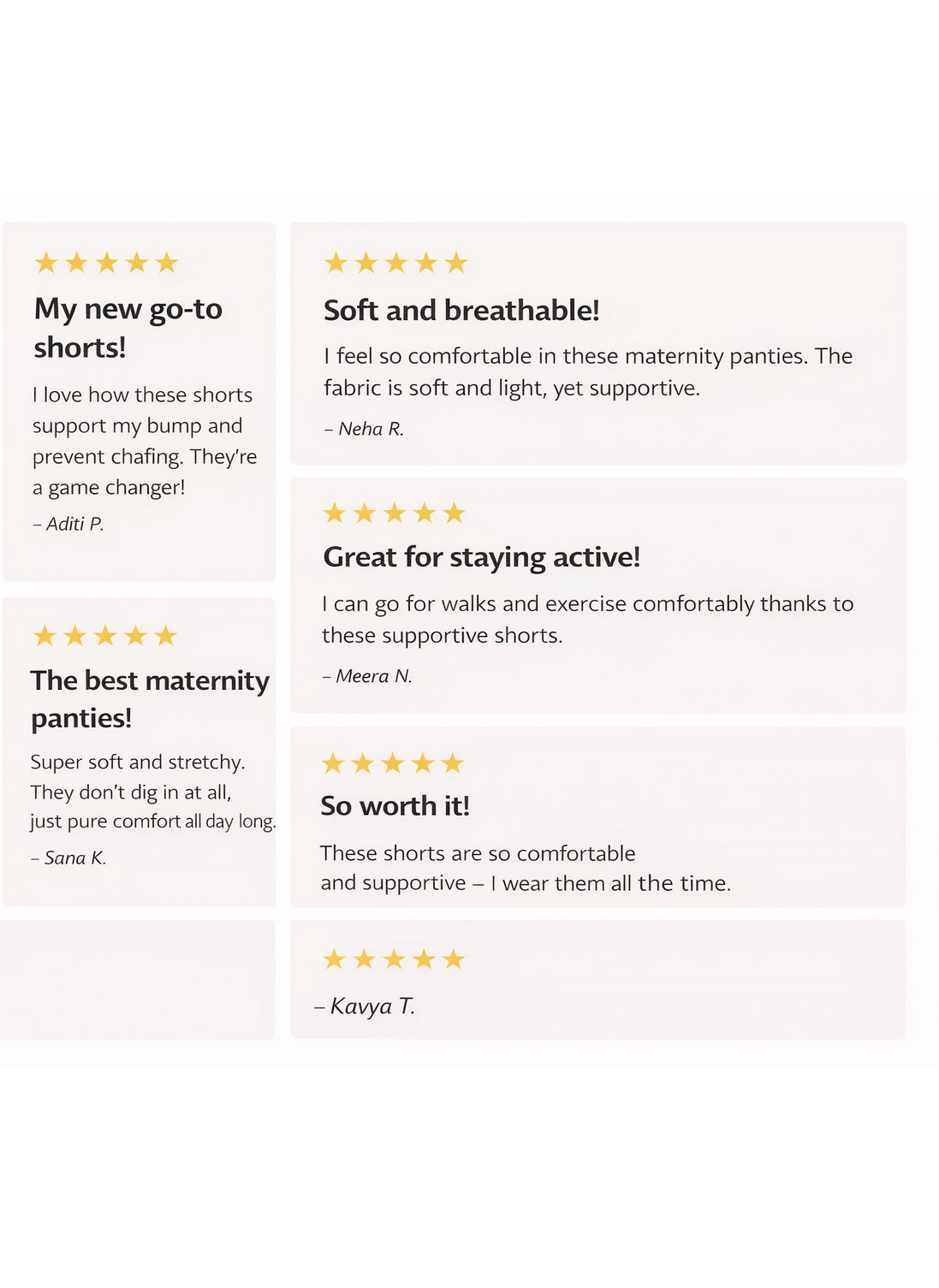Click the empty review card at bottom left
Viewport: 939px width, 1288px height.
[x=137, y=979]
